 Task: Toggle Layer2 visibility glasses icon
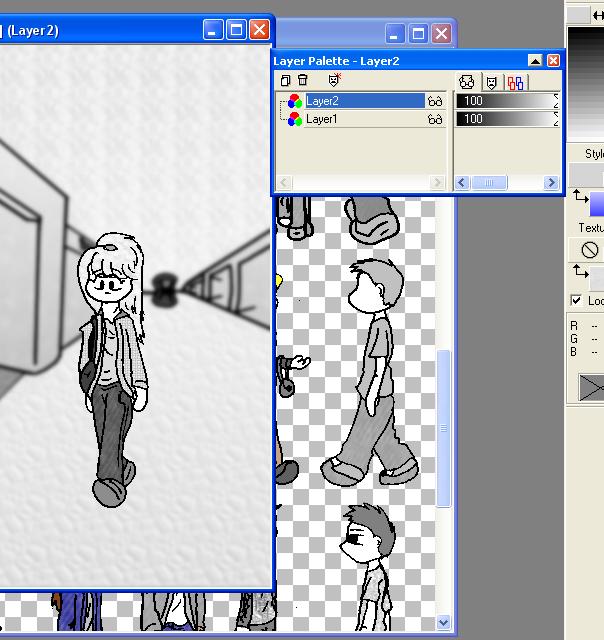click(x=435, y=101)
